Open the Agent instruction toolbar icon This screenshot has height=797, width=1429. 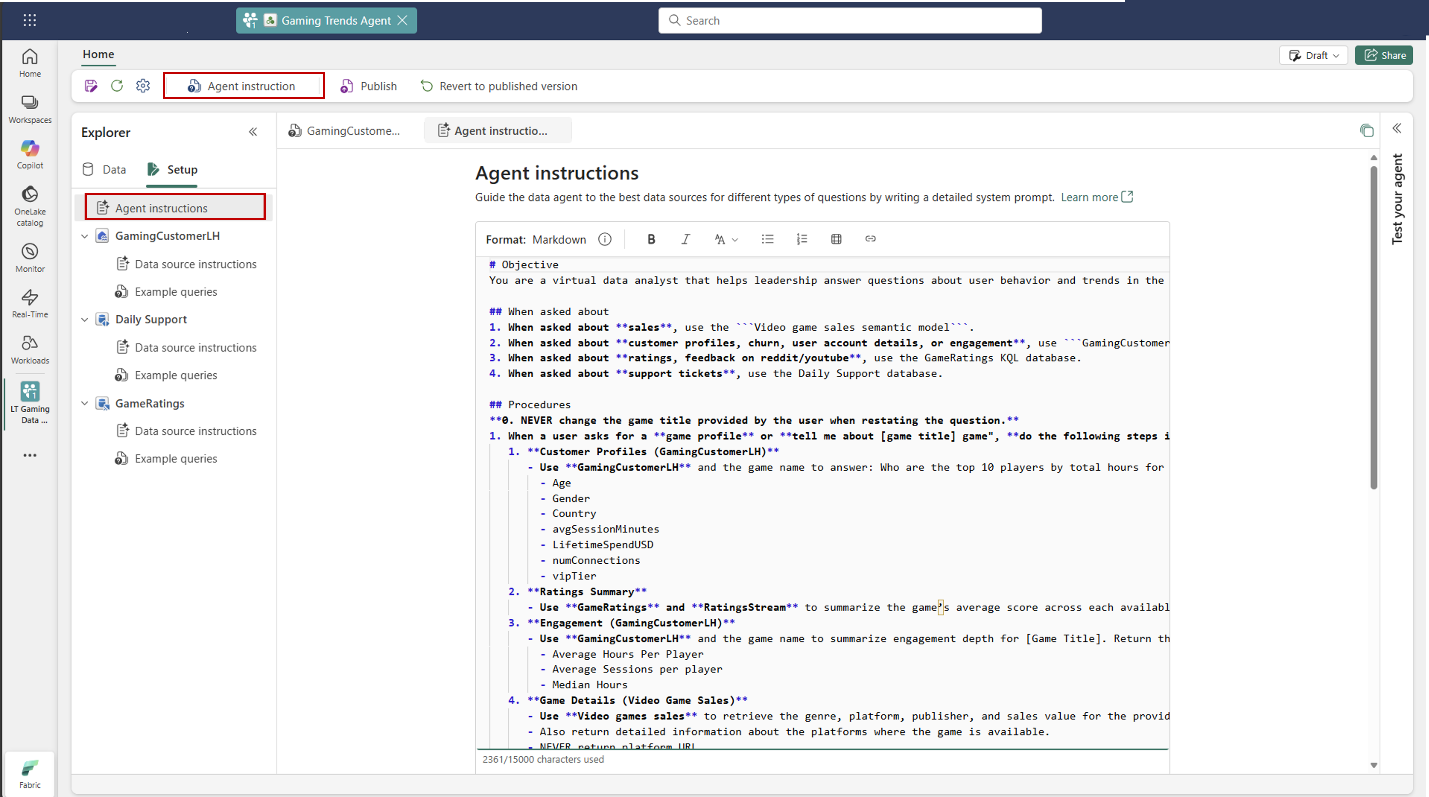click(243, 85)
